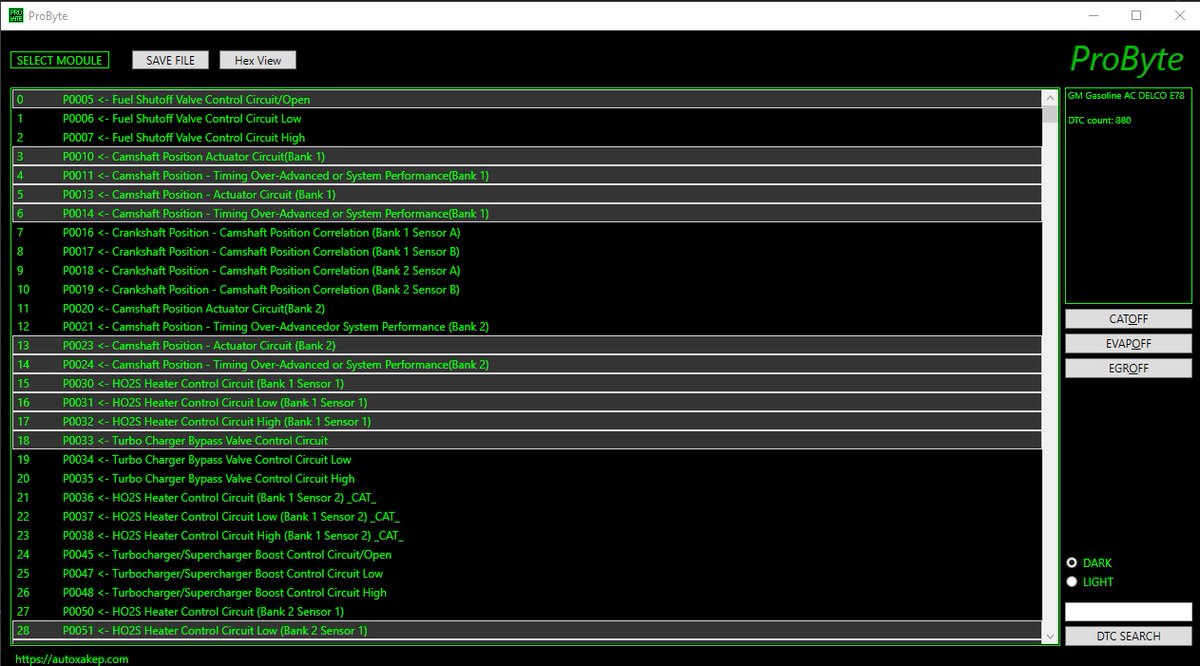This screenshot has height=666, width=1200.
Task: Select row P0045 Boost Control Circuit/Open
Action: tap(527, 555)
